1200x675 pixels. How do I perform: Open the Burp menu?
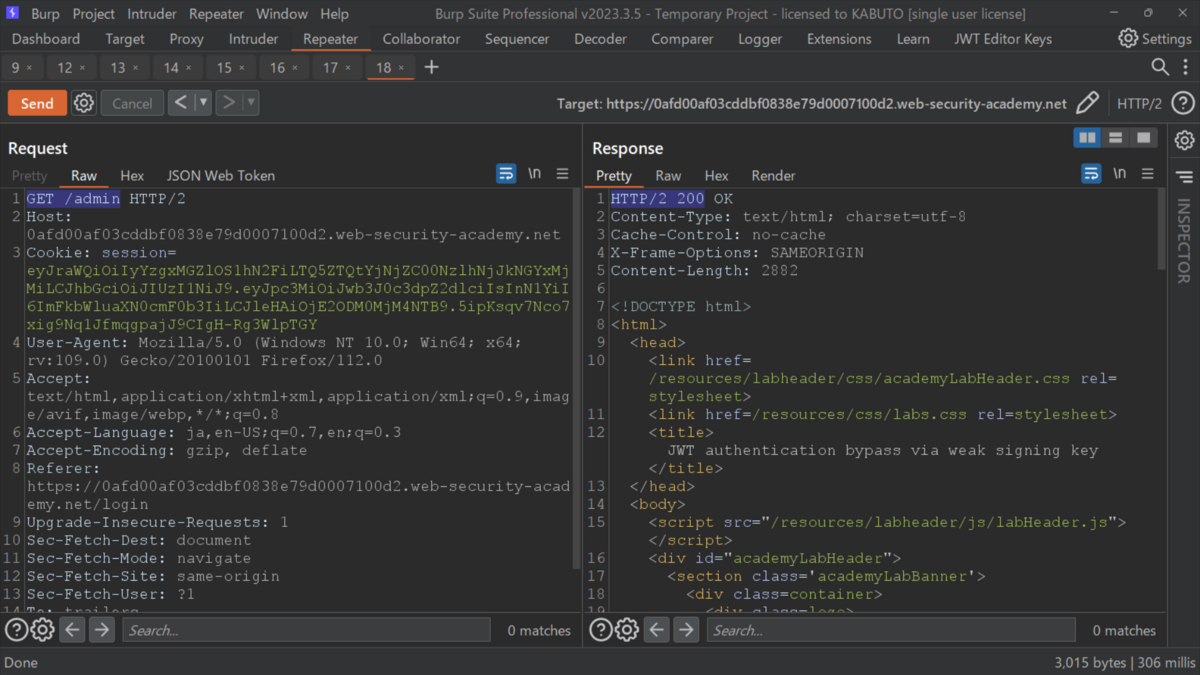point(45,14)
